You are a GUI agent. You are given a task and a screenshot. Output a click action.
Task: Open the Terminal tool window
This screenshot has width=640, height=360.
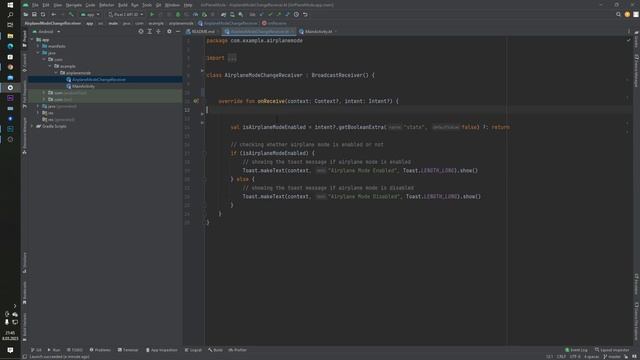[128, 350]
